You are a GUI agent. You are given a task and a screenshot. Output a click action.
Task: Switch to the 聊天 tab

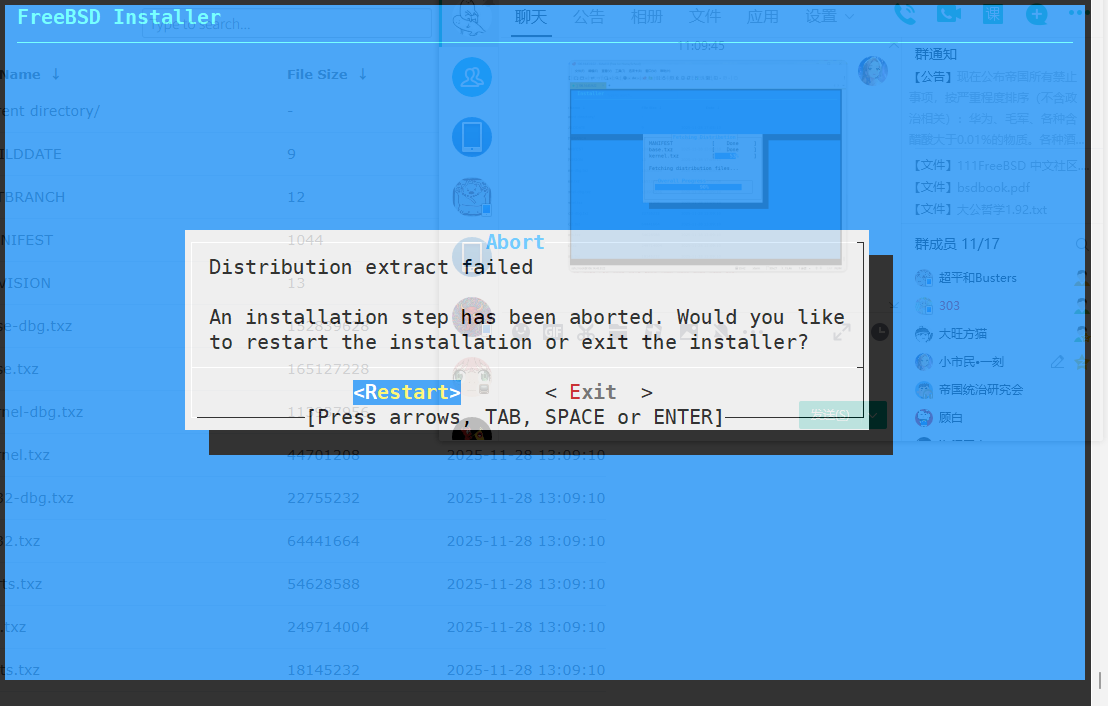pyautogui.click(x=531, y=17)
